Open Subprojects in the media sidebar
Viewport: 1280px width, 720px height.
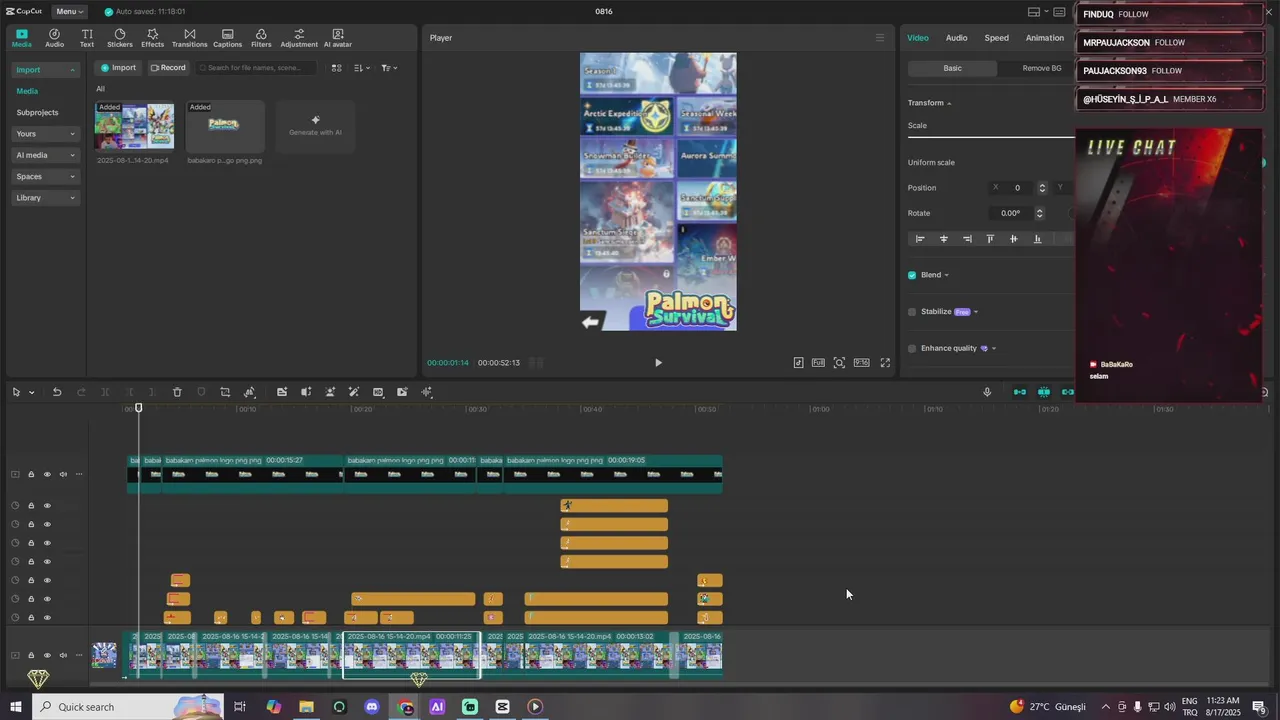[37, 113]
